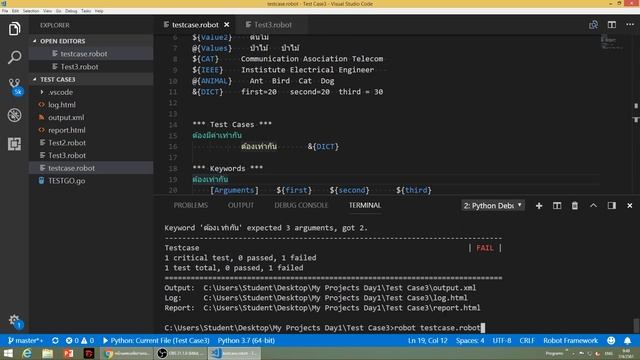Open the errors and warnings count in status bar

click(x=80, y=340)
